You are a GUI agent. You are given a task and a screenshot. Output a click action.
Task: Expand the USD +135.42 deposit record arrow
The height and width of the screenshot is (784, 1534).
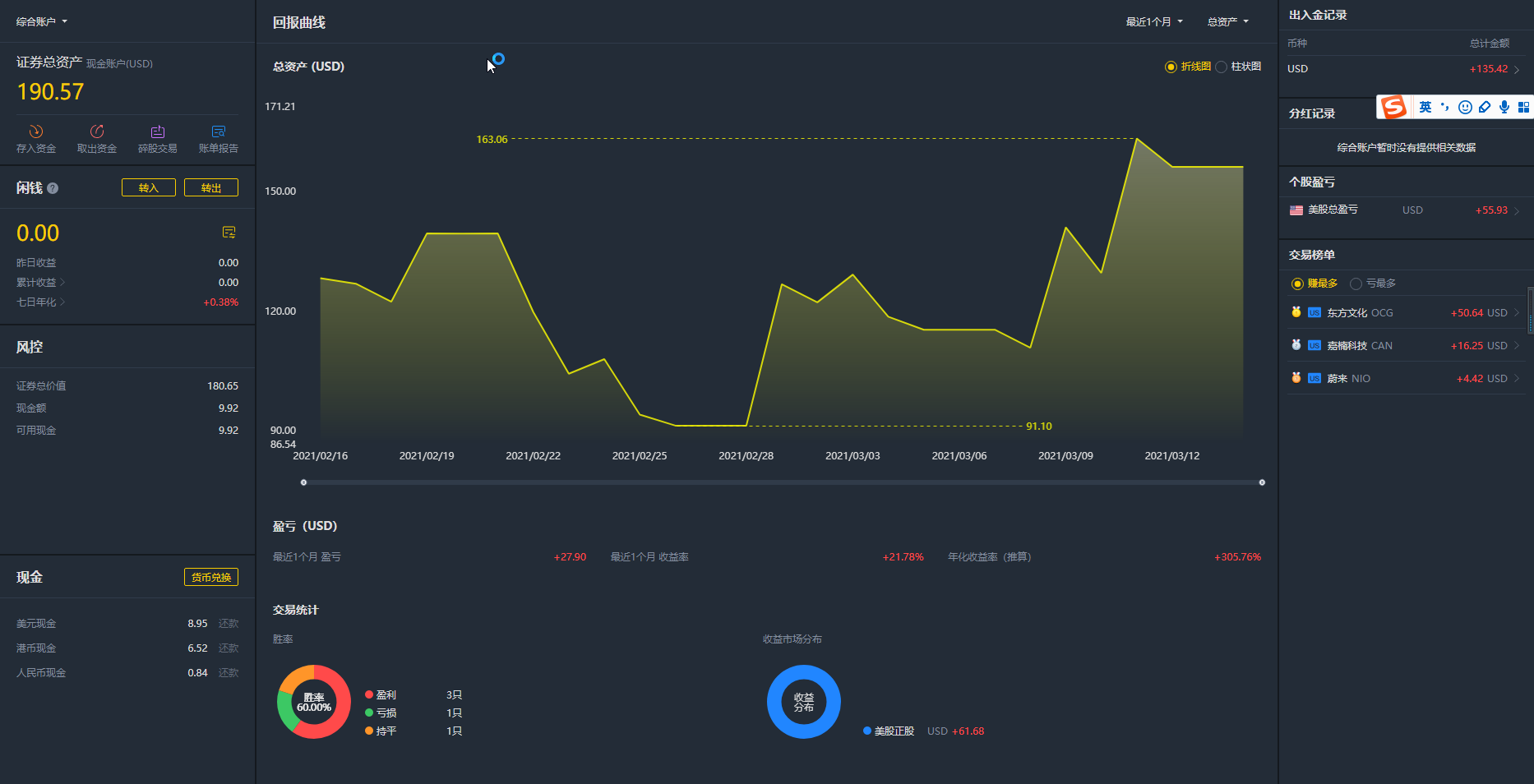click(1517, 70)
